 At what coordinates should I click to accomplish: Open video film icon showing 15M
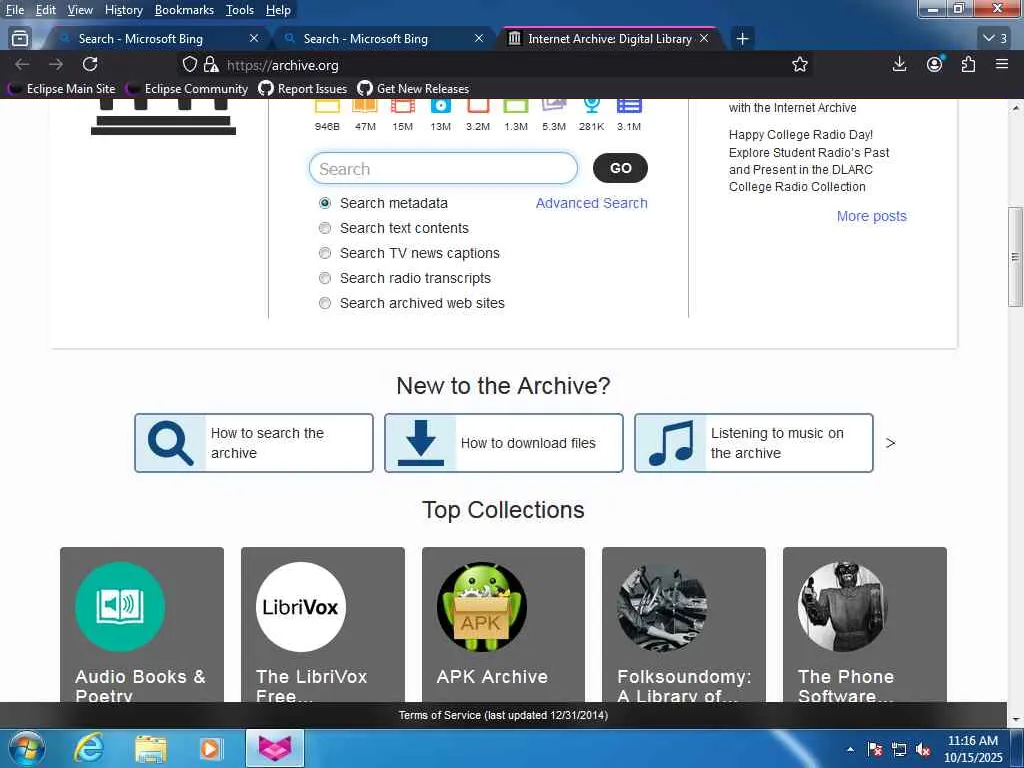pyautogui.click(x=403, y=106)
